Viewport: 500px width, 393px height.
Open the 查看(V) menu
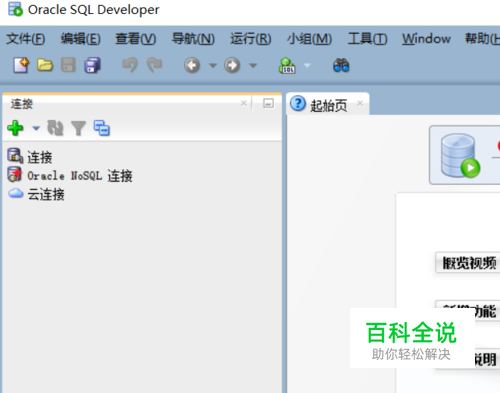coord(136,39)
